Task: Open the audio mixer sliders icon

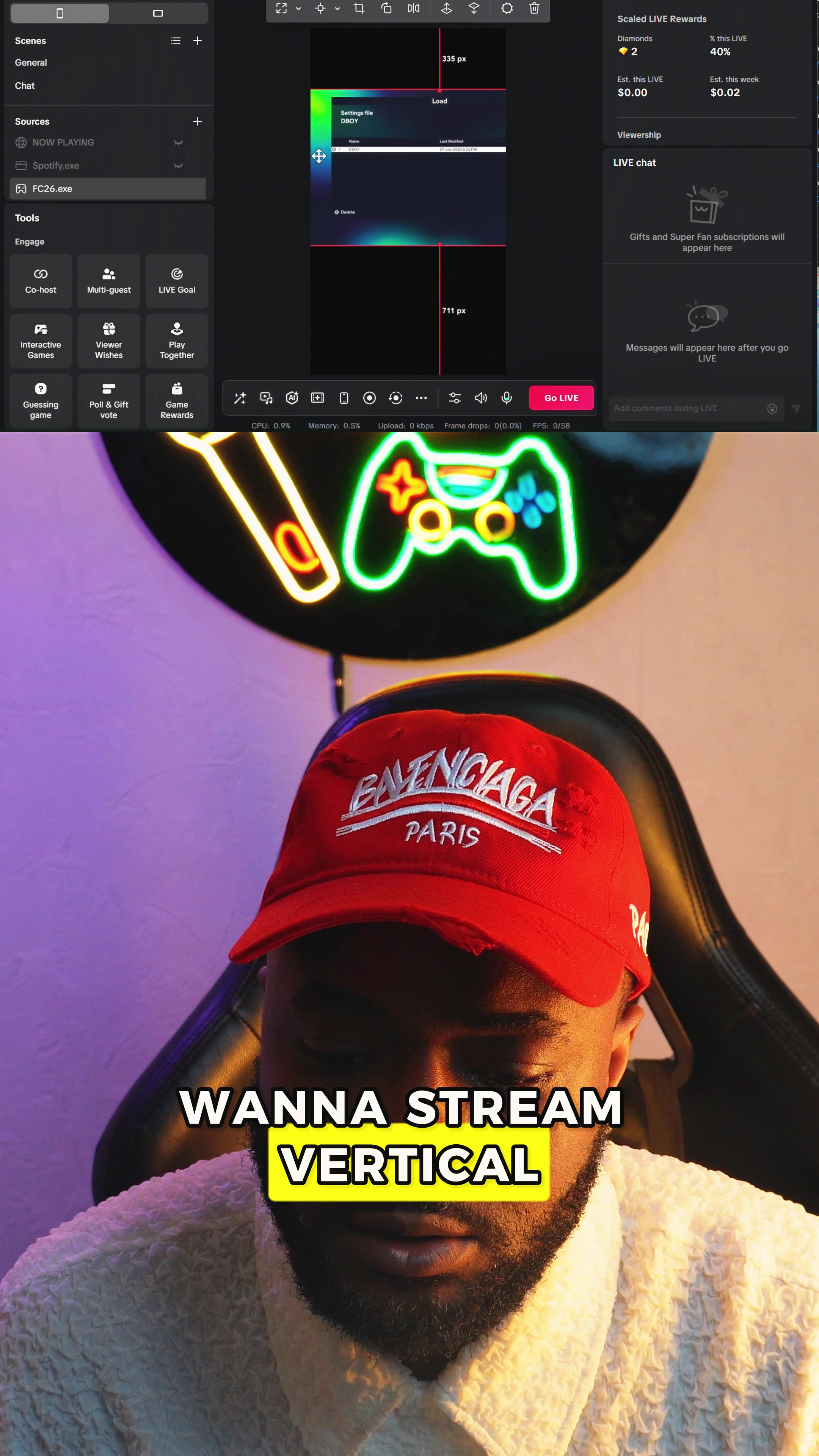Action: pos(455,398)
